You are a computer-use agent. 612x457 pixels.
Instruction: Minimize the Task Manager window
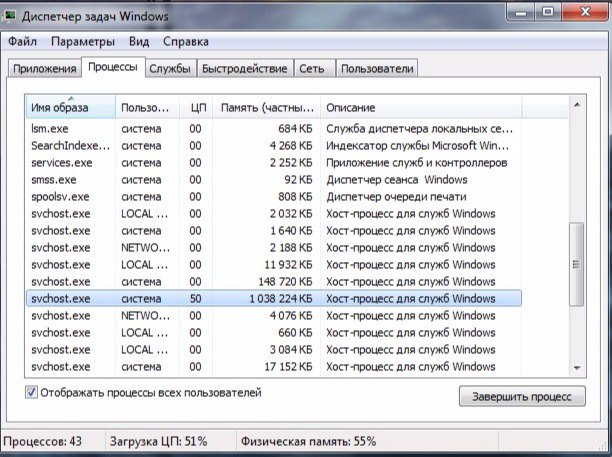(521, 12)
